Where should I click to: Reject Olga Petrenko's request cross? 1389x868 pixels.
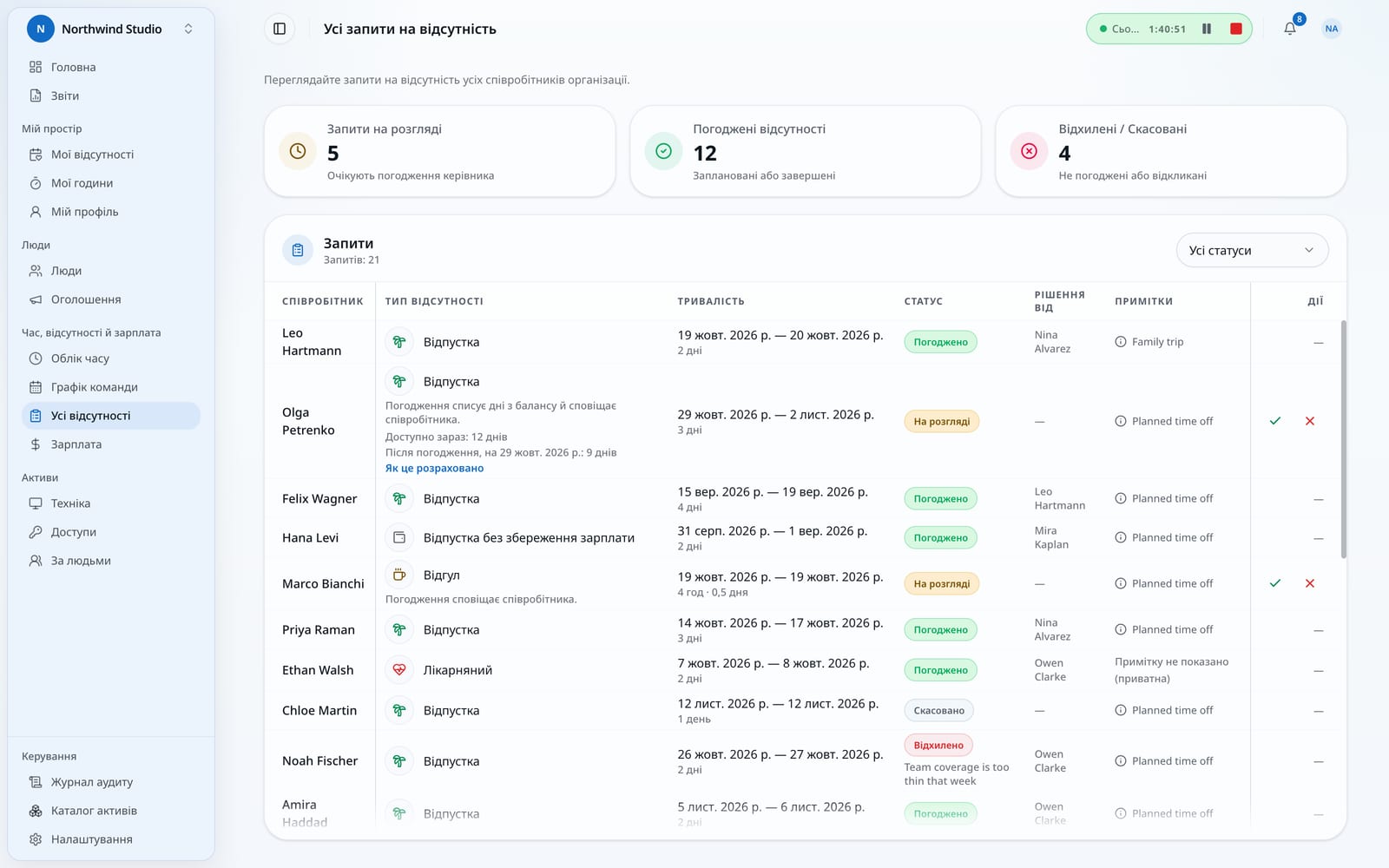(x=1310, y=421)
